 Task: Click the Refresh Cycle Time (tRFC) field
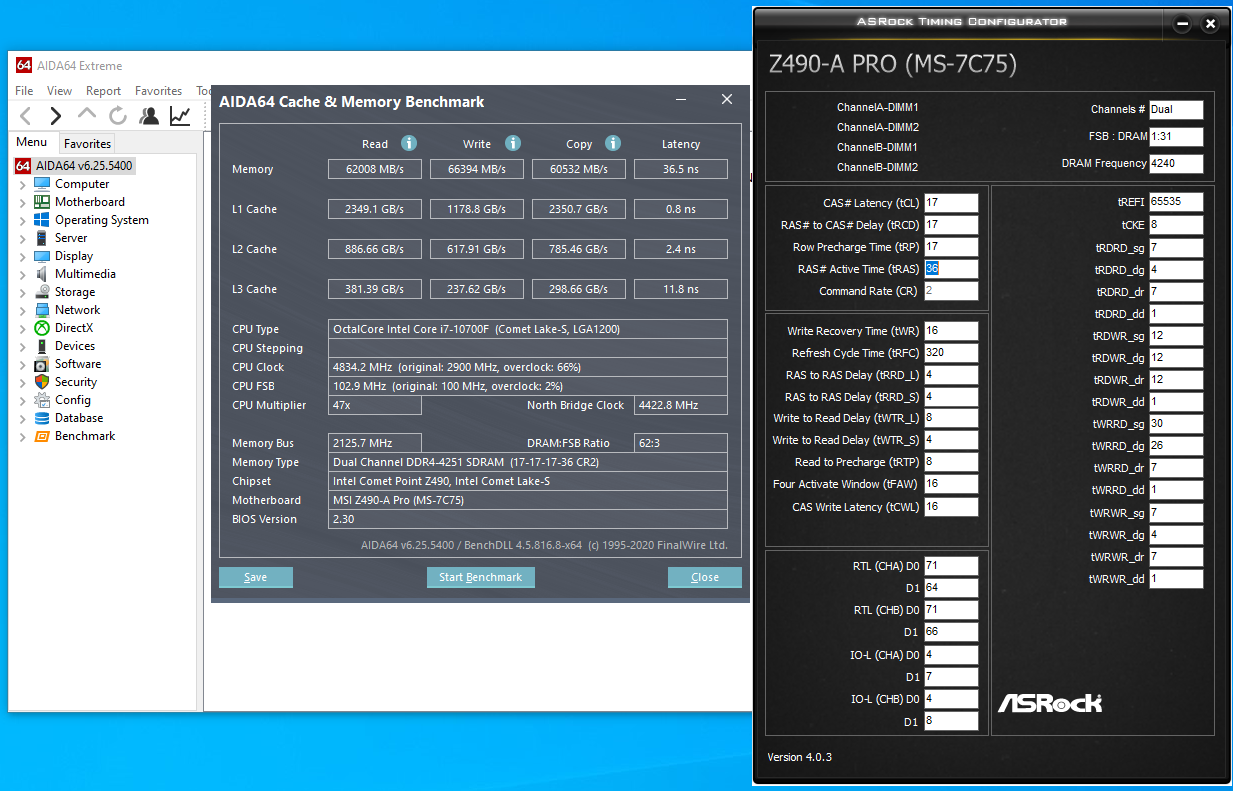(951, 352)
